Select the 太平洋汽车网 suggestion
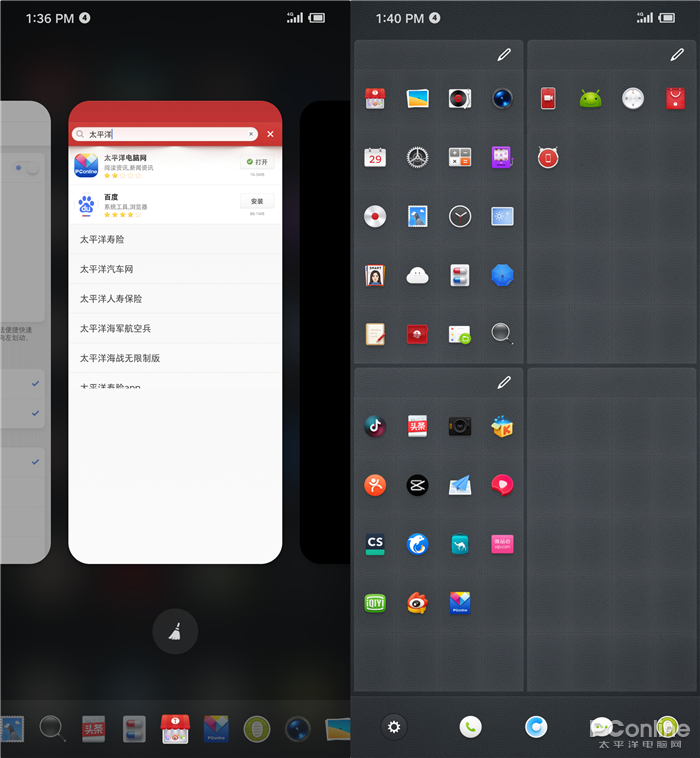 pyautogui.click(x=175, y=269)
